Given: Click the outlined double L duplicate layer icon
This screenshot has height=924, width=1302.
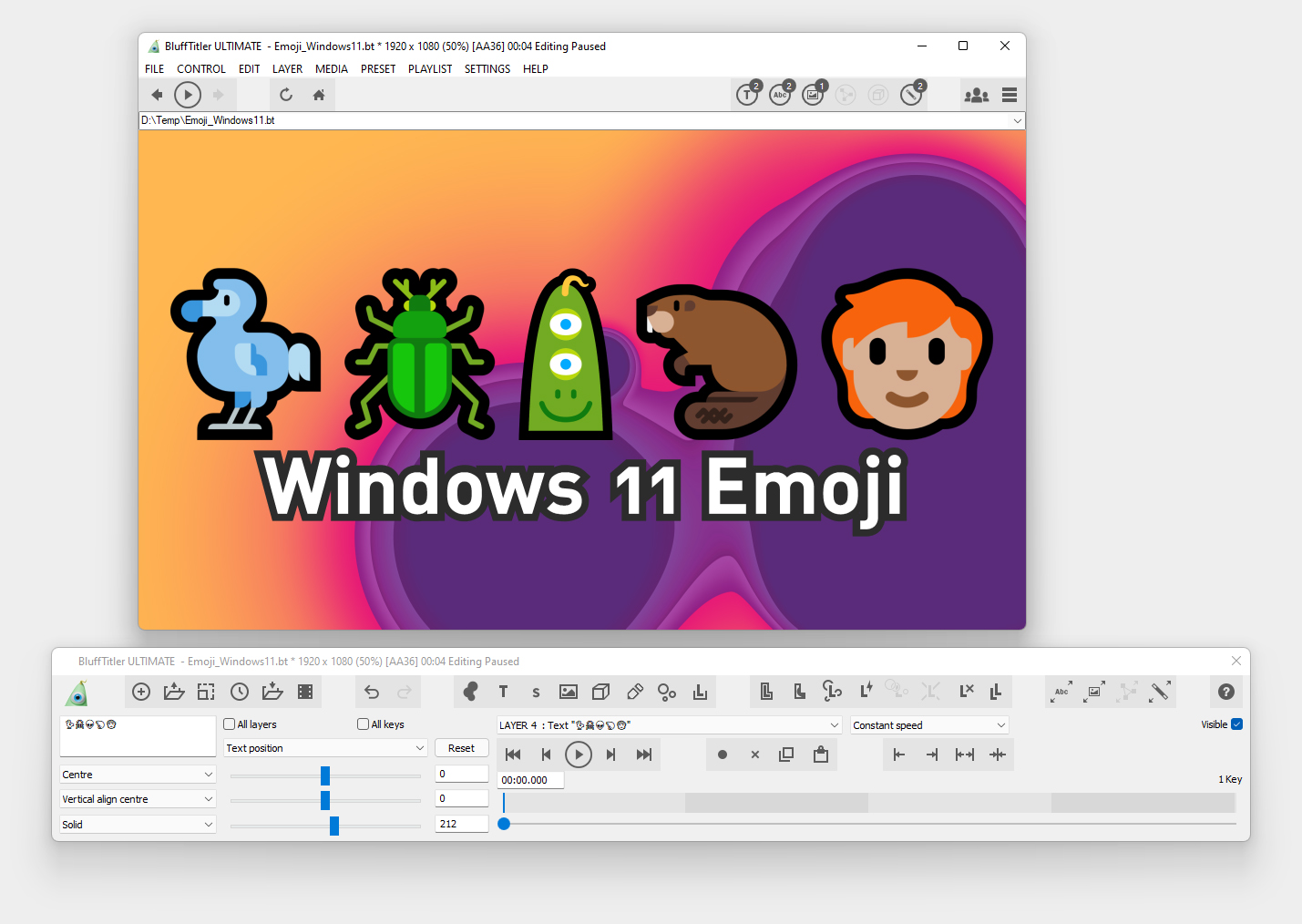Looking at the screenshot, I should [766, 692].
